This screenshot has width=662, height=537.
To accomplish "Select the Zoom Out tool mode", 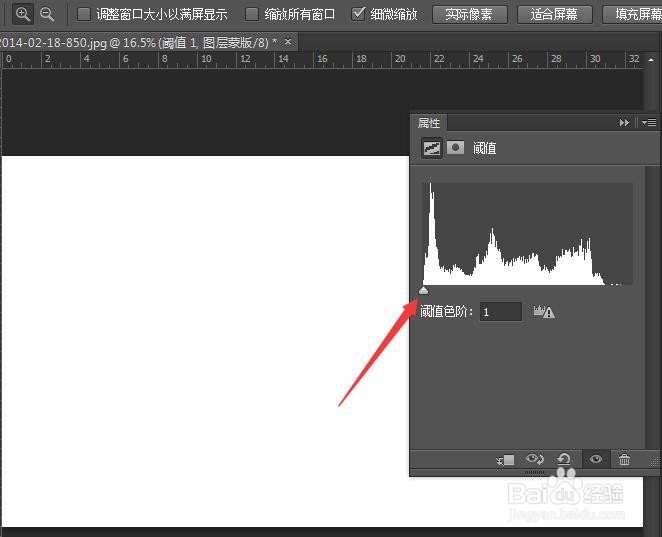I will coord(47,14).
